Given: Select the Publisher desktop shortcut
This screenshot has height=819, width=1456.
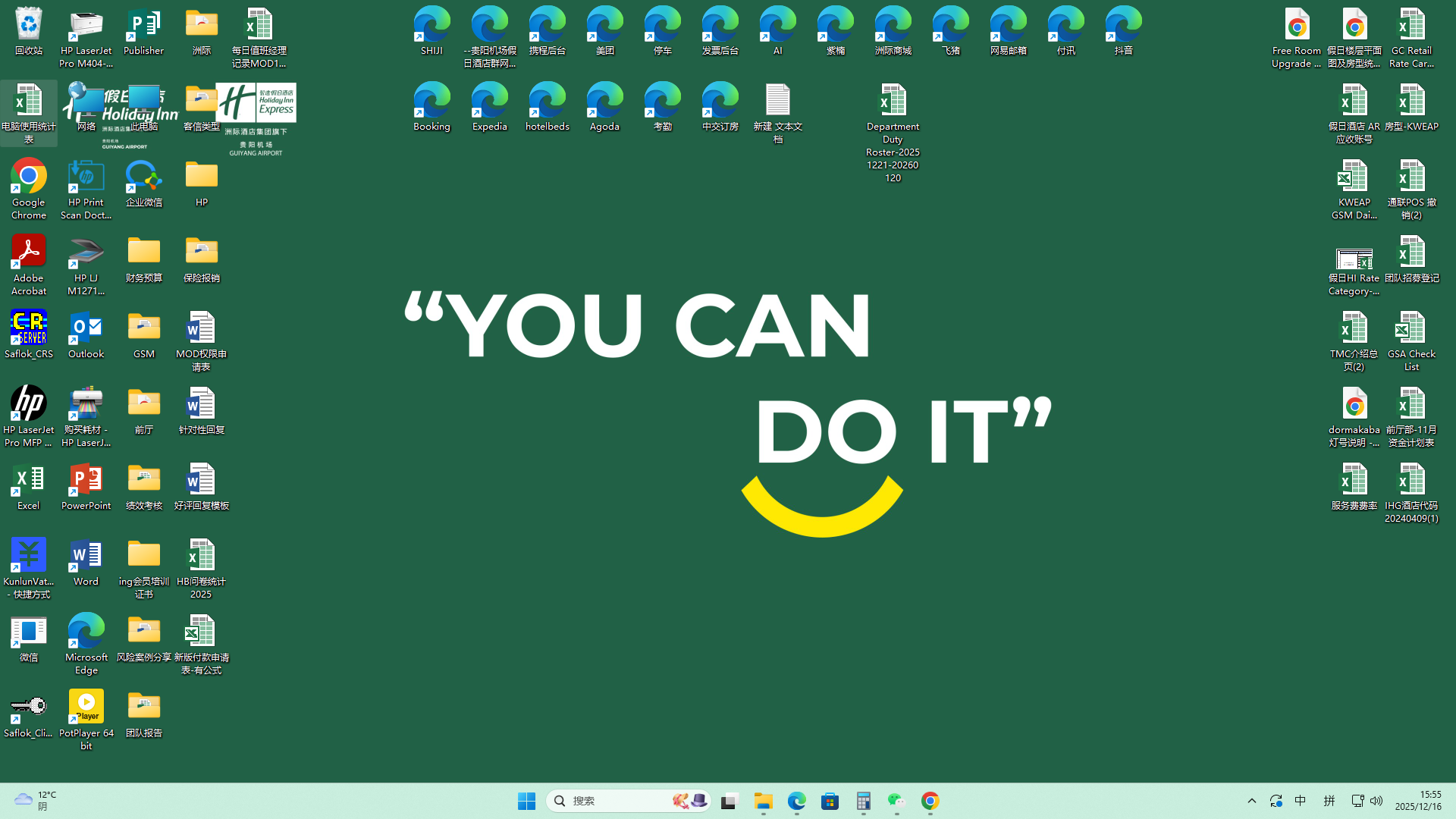Looking at the screenshot, I should 143,30.
